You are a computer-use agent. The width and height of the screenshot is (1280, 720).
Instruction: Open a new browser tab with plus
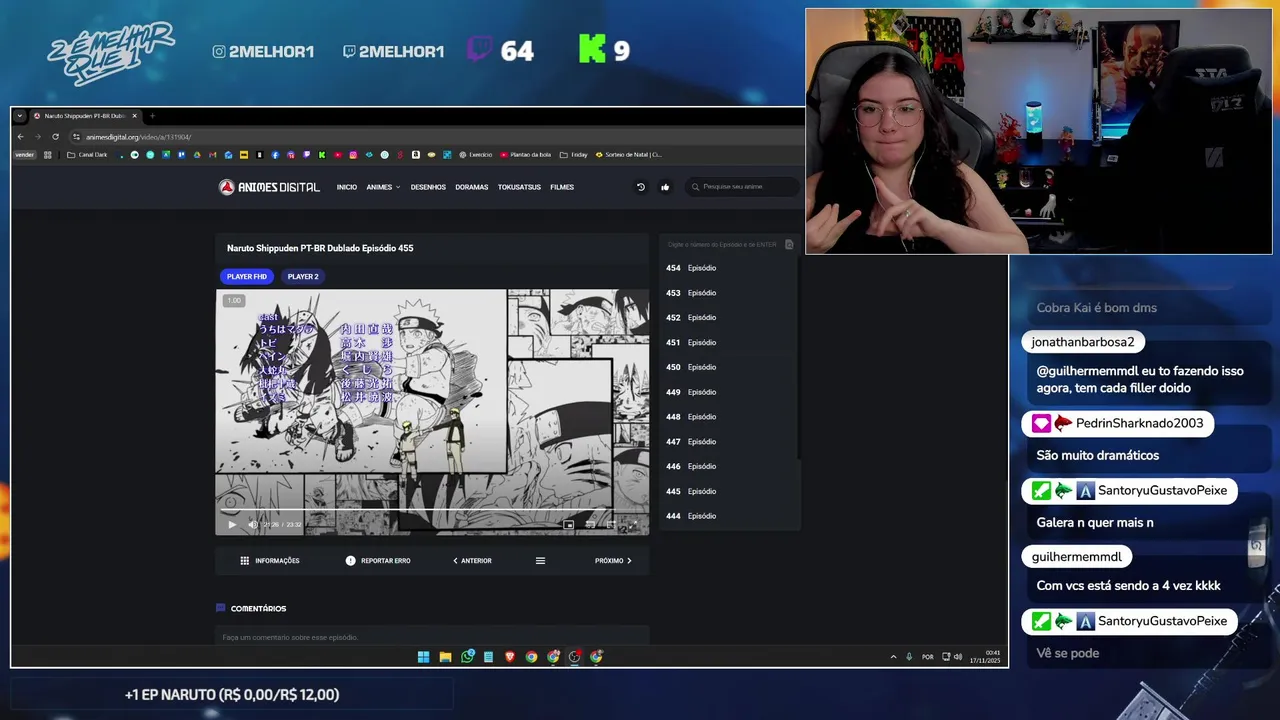pyautogui.click(x=152, y=116)
